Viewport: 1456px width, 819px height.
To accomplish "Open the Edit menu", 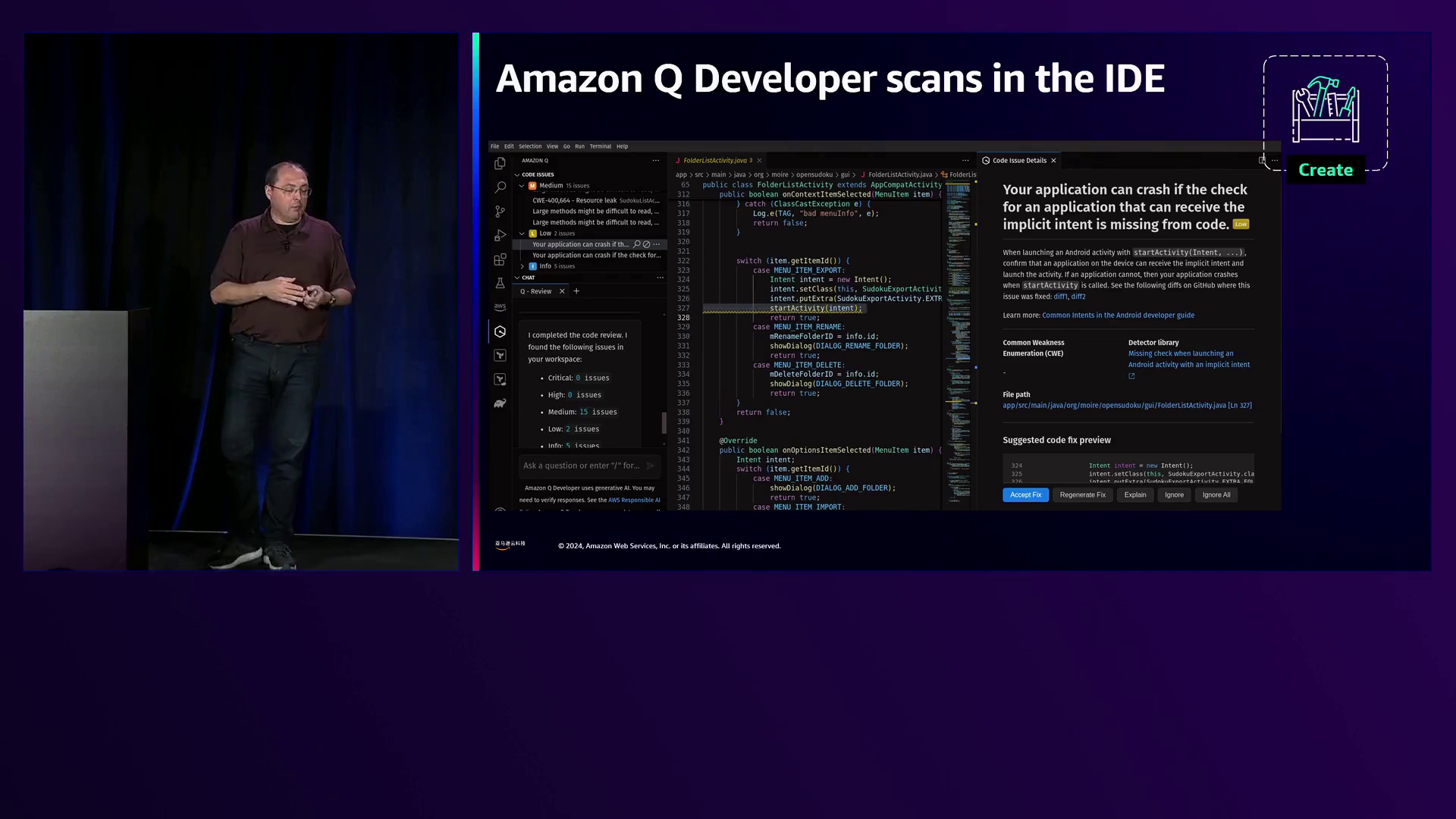I will coord(509,146).
